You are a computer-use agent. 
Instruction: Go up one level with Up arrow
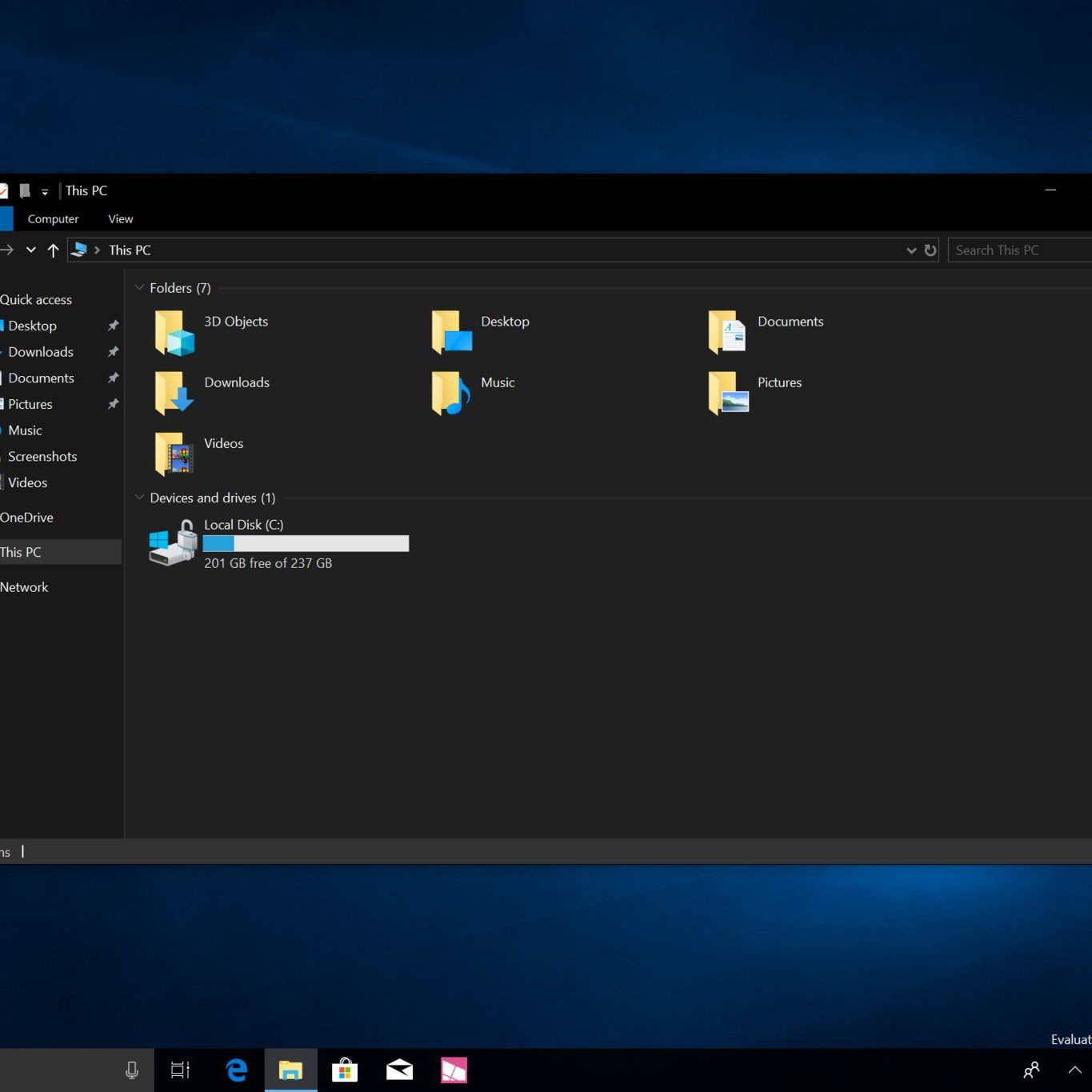(53, 250)
